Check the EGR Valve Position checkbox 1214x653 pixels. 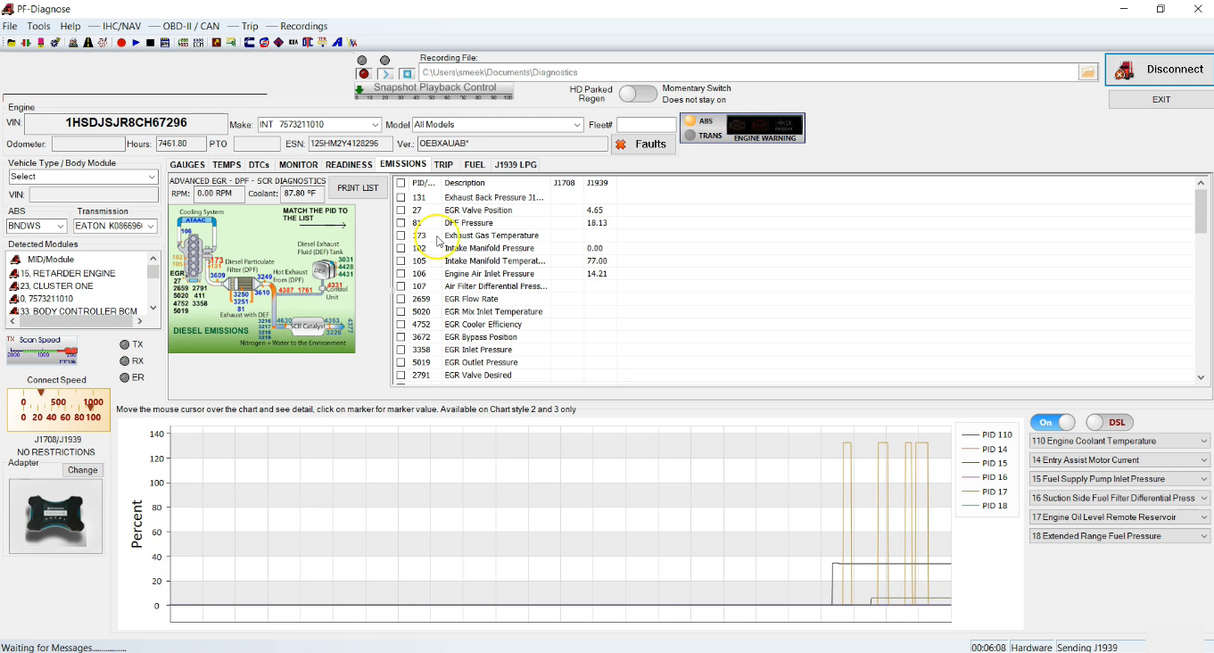point(401,210)
